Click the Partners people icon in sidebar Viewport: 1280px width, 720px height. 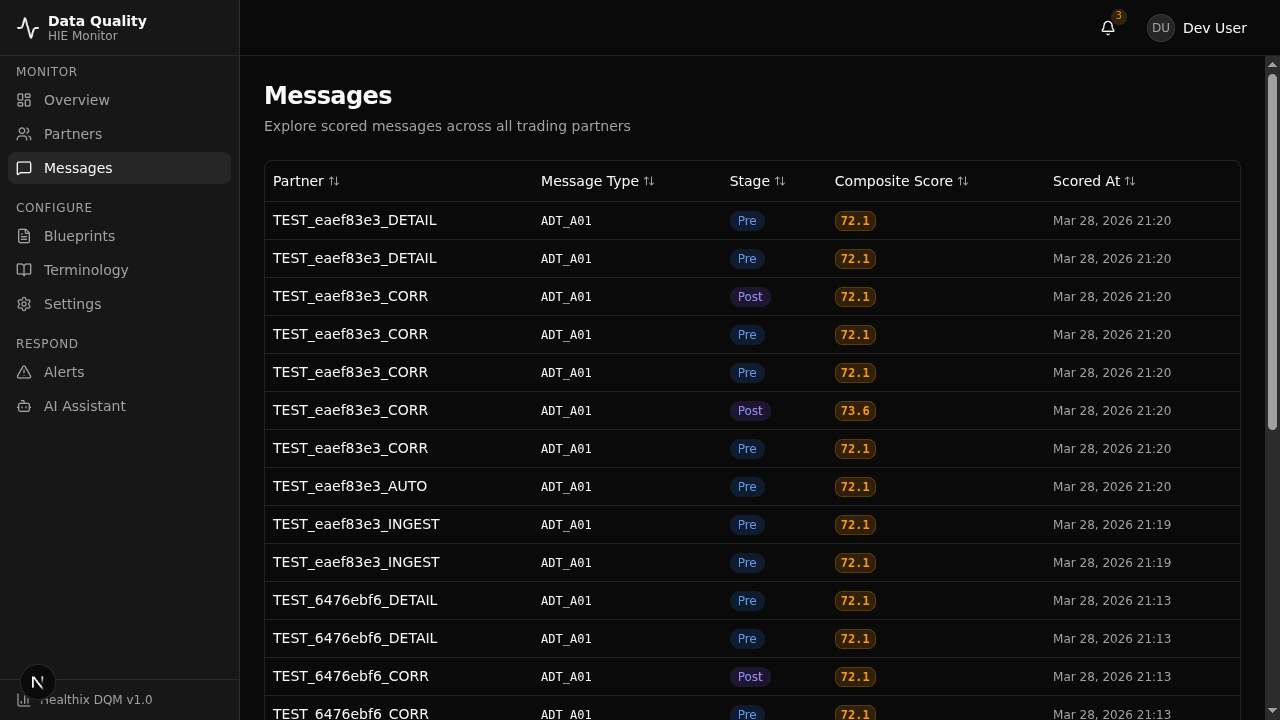[x=23, y=133]
